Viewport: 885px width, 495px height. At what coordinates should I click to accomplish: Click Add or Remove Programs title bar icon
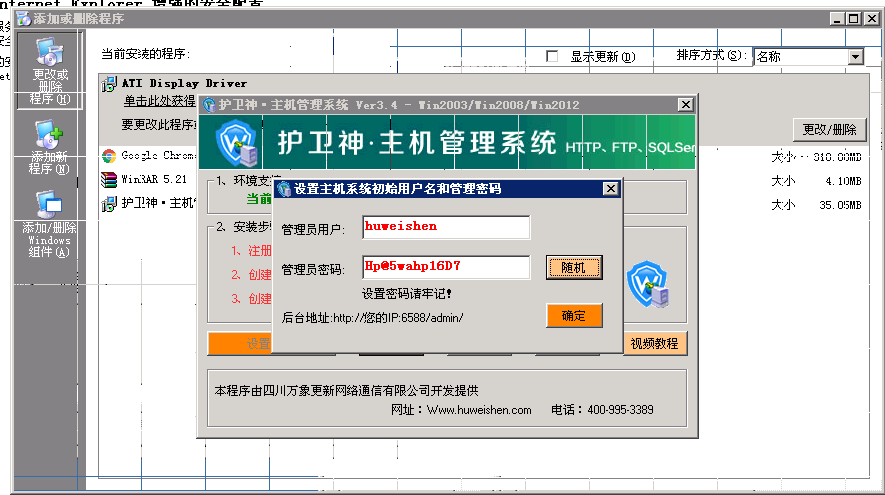point(24,19)
